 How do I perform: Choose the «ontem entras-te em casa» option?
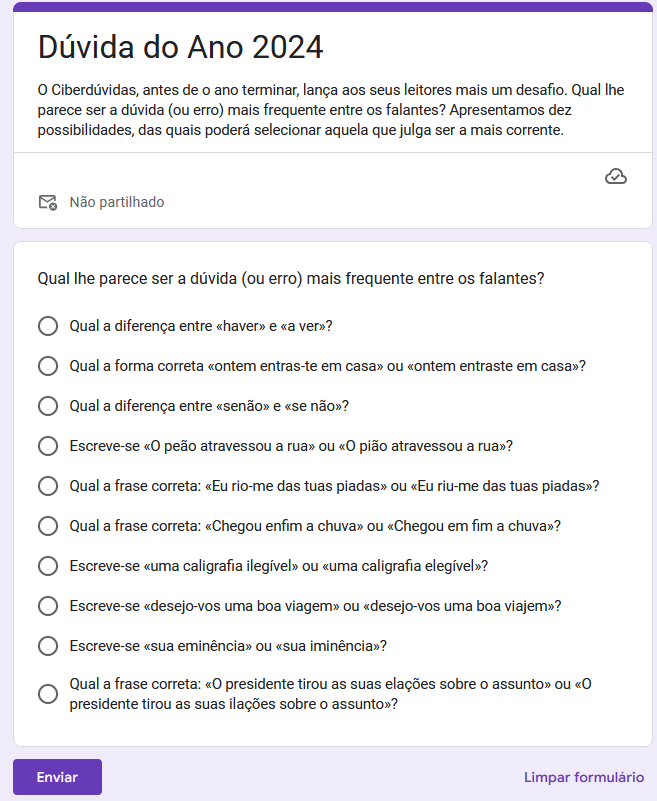pos(47,366)
